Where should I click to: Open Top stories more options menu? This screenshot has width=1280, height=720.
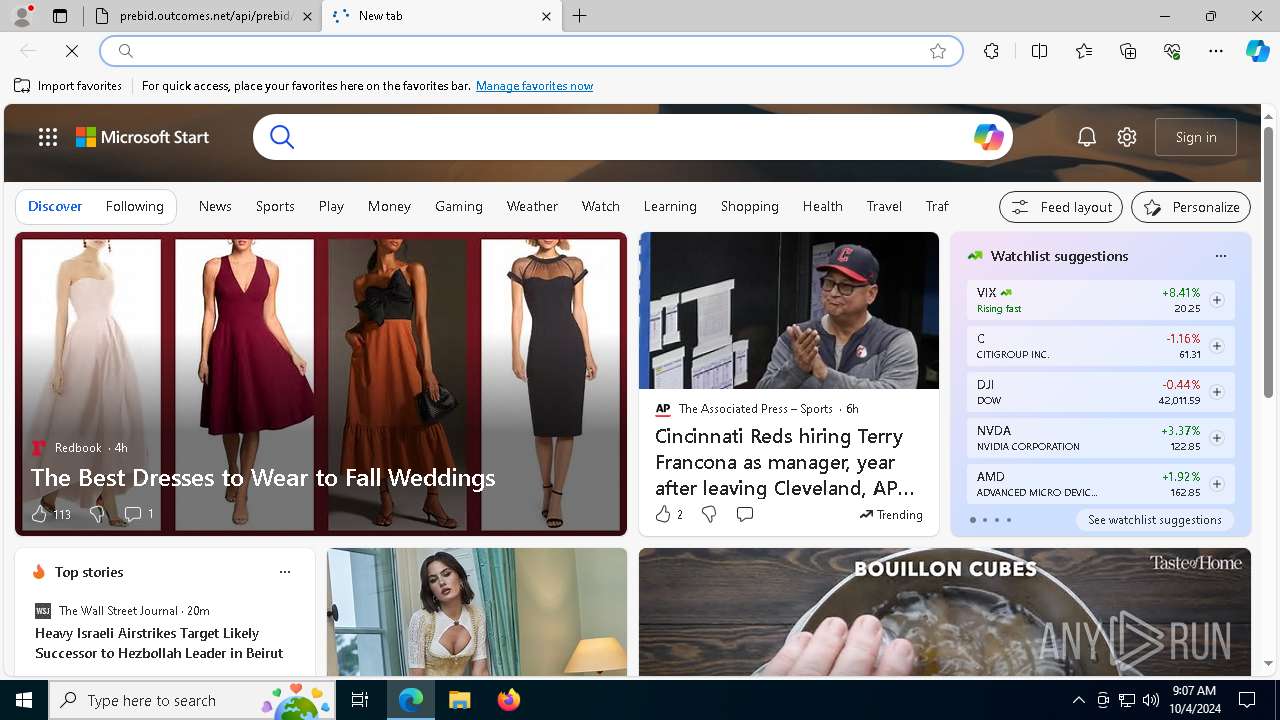coord(284,572)
